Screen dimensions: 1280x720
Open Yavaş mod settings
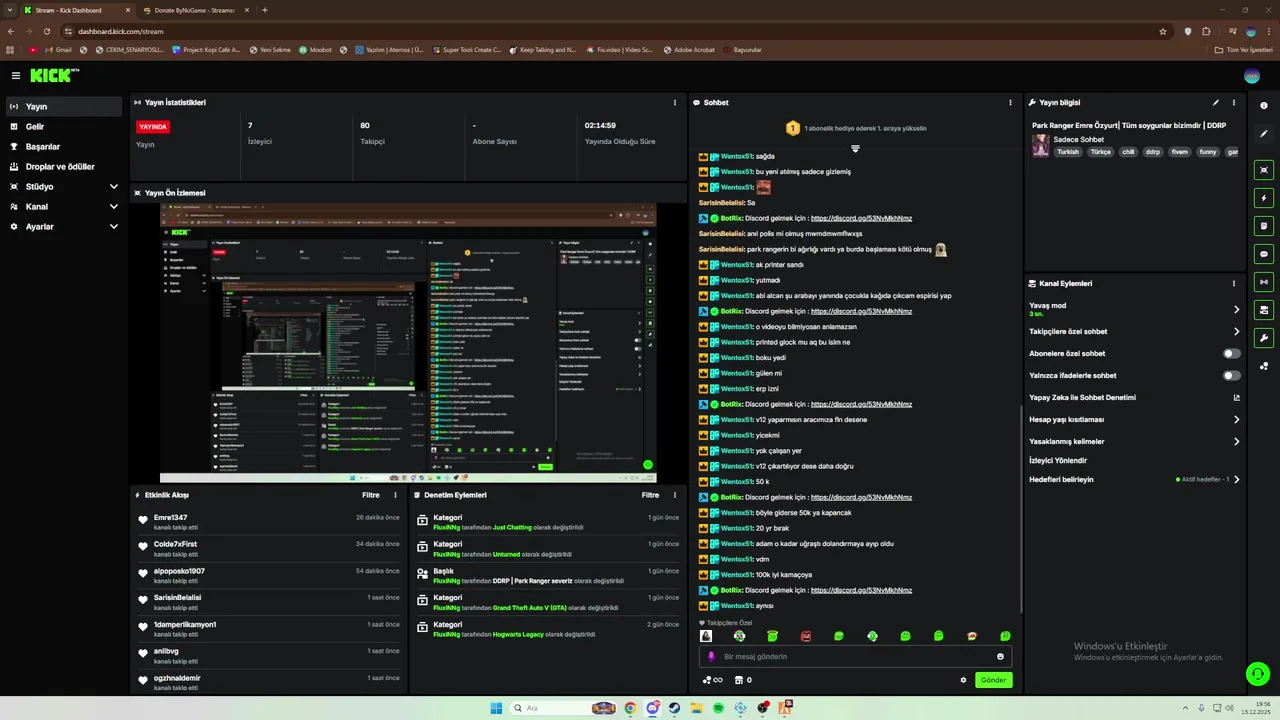(1135, 309)
